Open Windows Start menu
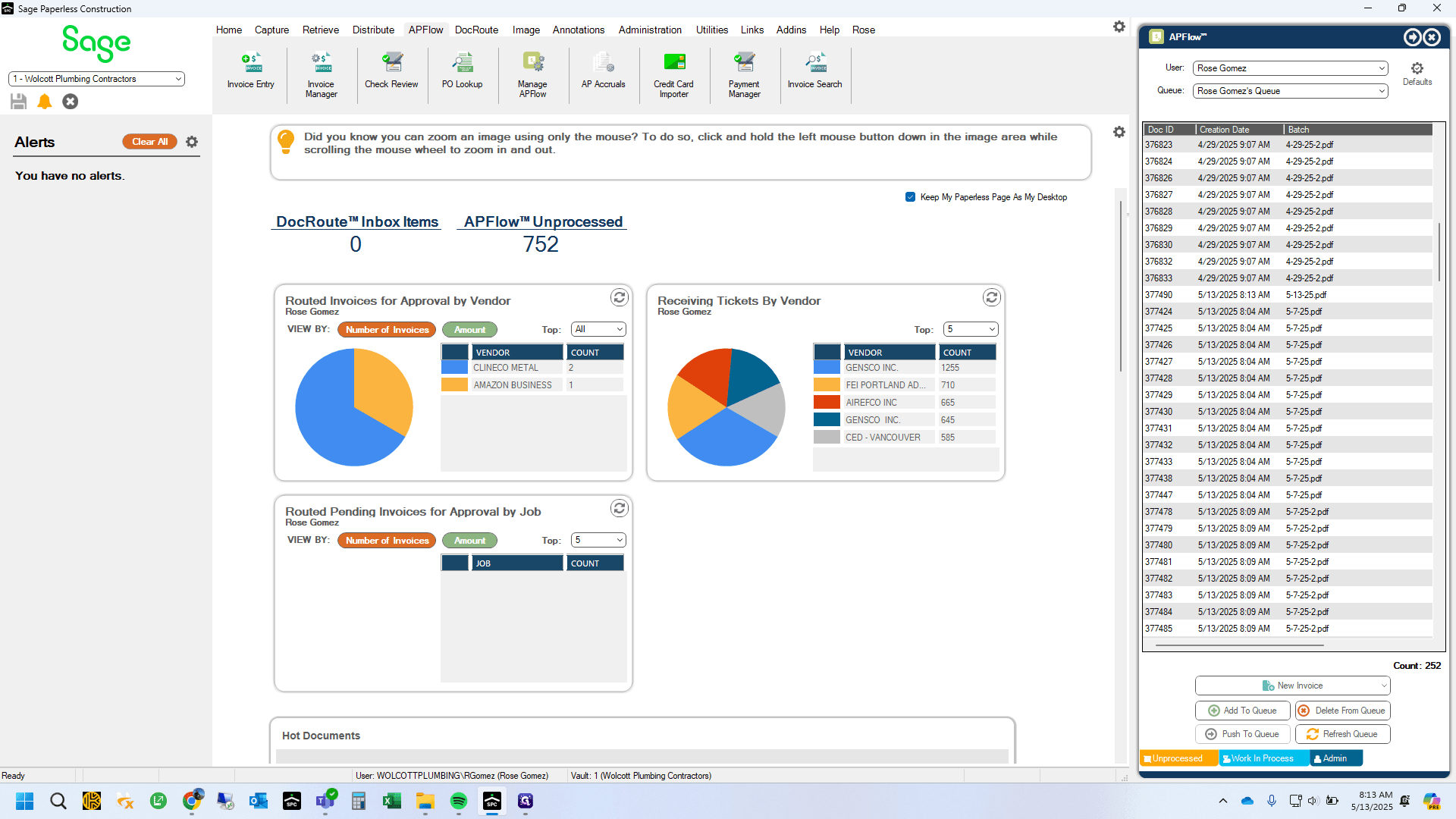Image resolution: width=1456 pixels, height=819 pixels. pyautogui.click(x=25, y=801)
